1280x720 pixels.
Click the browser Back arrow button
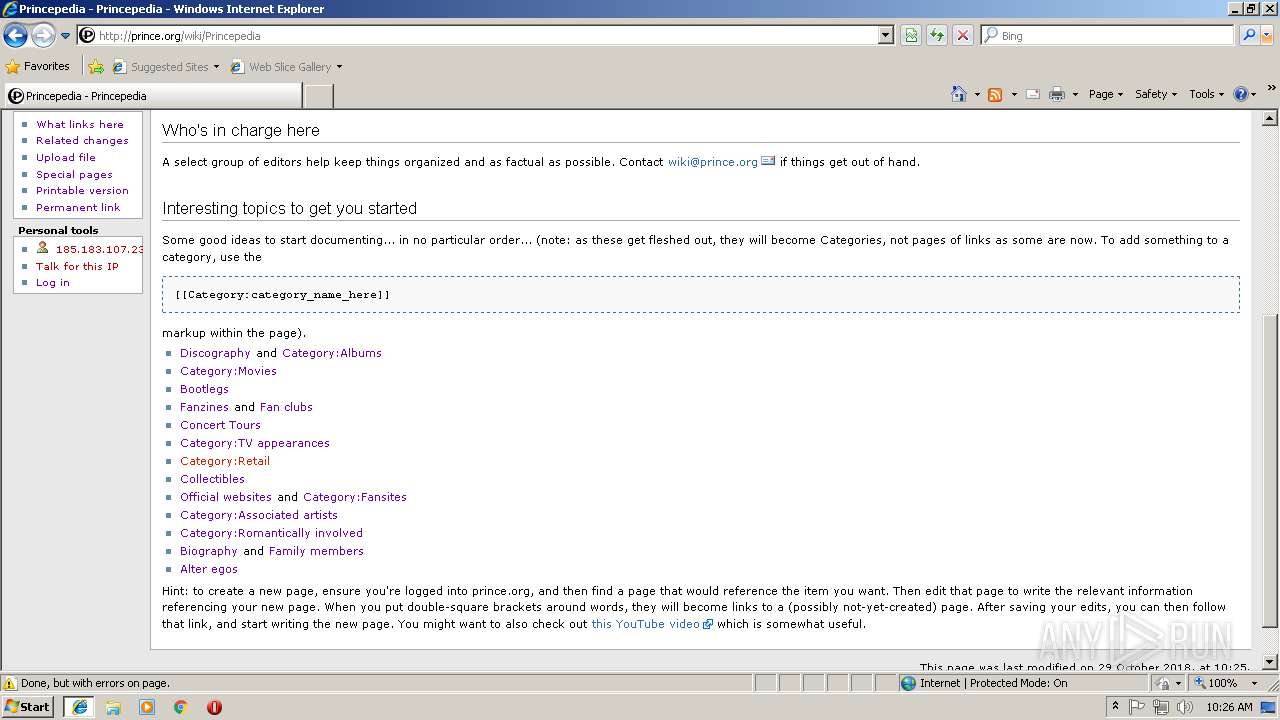(x=15, y=35)
